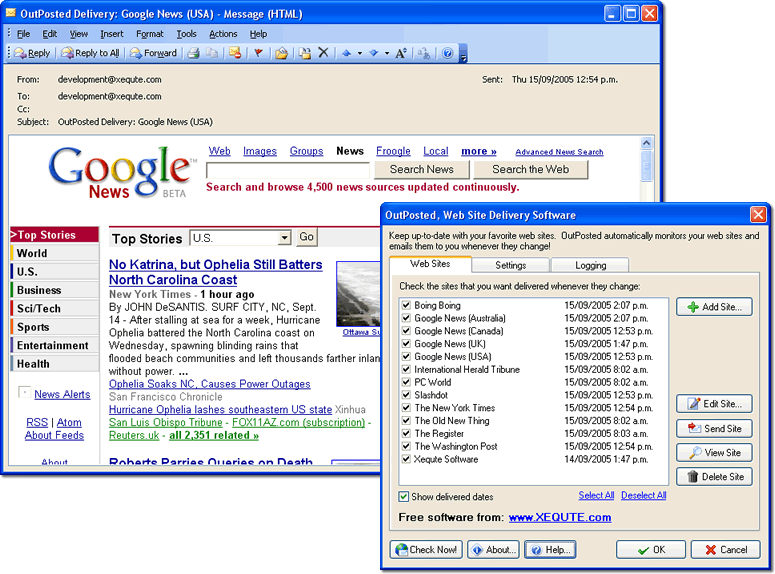This screenshot has height=574, width=775.
Task: Click the Delete Site button
Action: 714,477
